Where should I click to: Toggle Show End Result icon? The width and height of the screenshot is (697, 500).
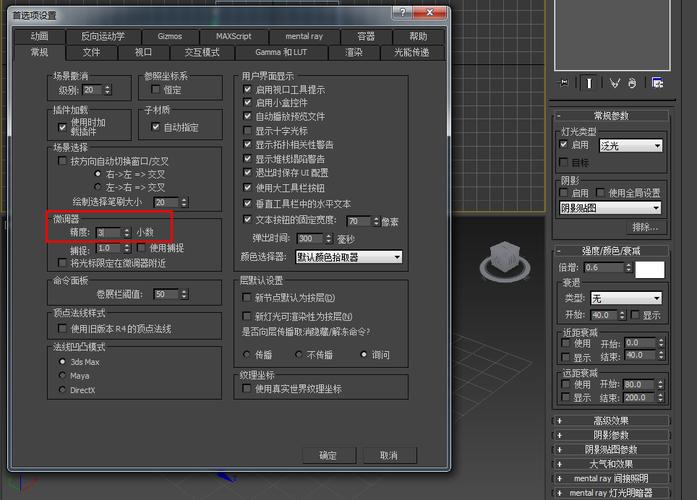pos(589,83)
